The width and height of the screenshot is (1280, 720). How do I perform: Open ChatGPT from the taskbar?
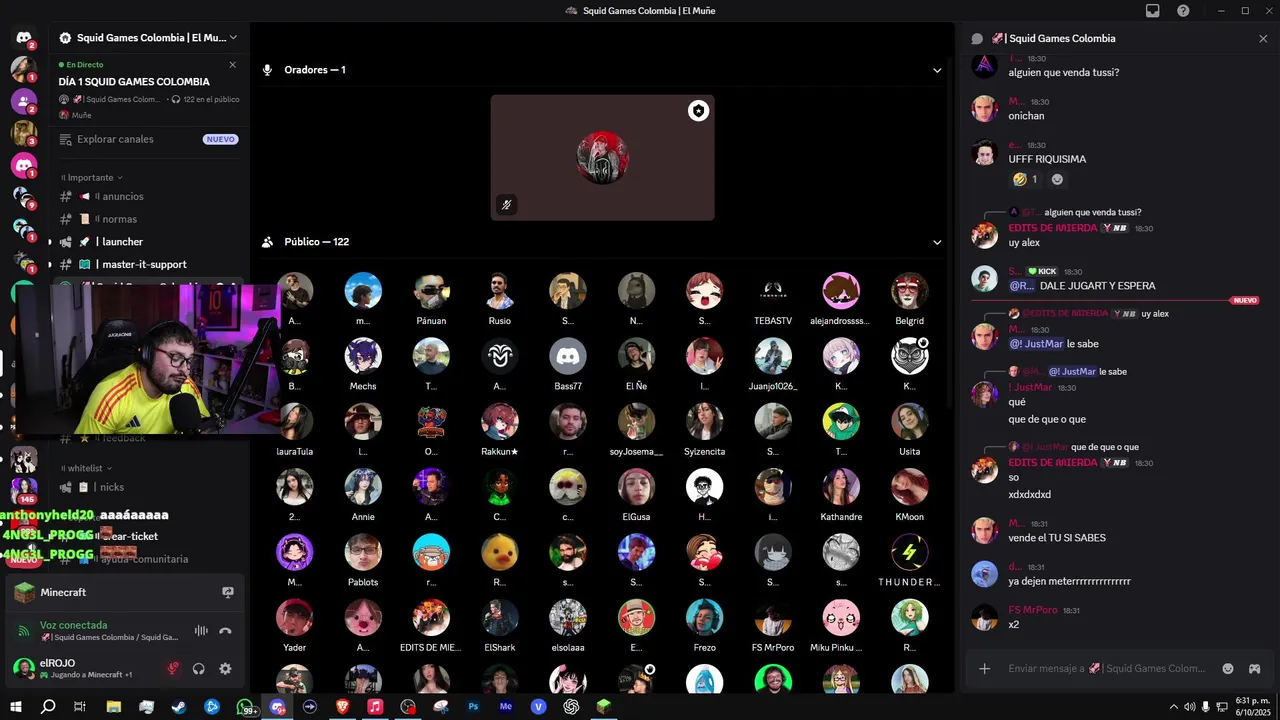pos(571,706)
